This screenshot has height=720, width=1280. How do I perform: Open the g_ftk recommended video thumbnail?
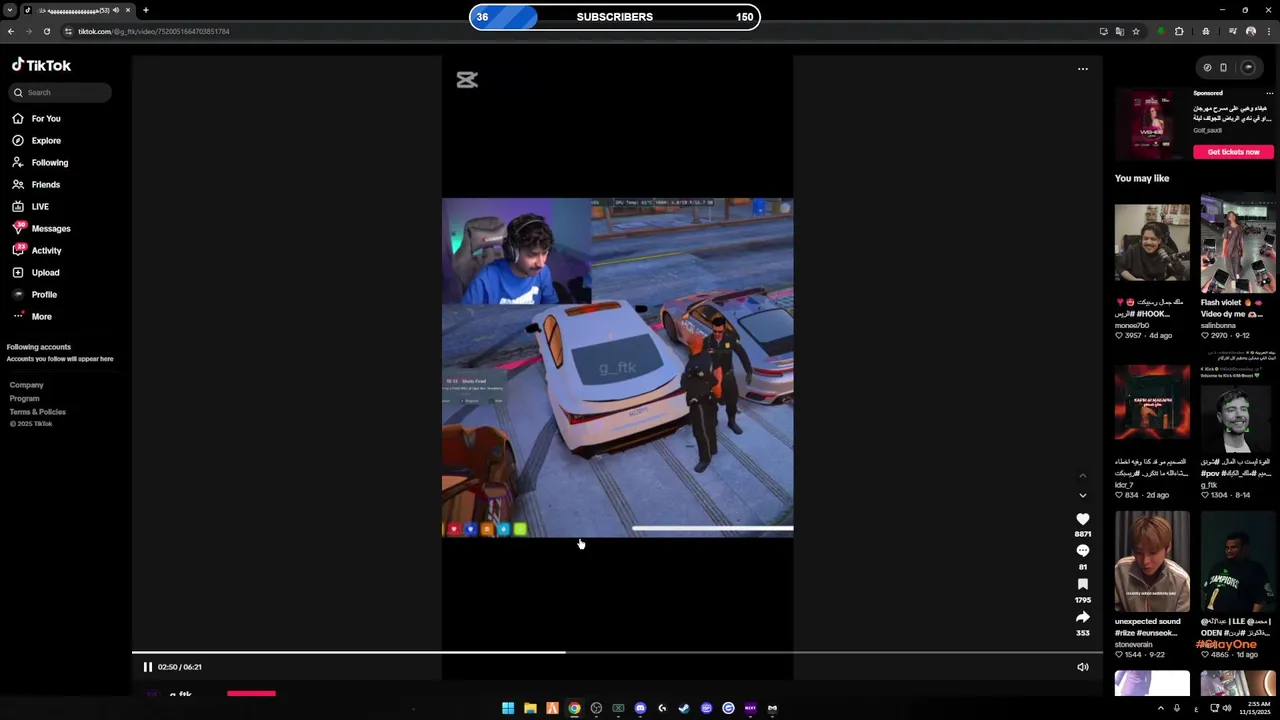point(1238,402)
